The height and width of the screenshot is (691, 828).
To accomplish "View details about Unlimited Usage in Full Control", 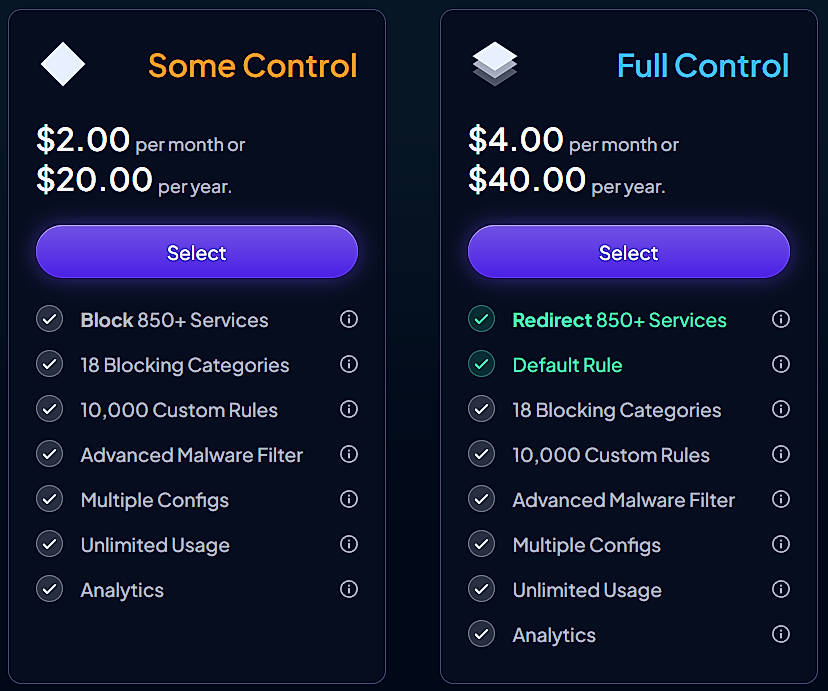I will 781,589.
